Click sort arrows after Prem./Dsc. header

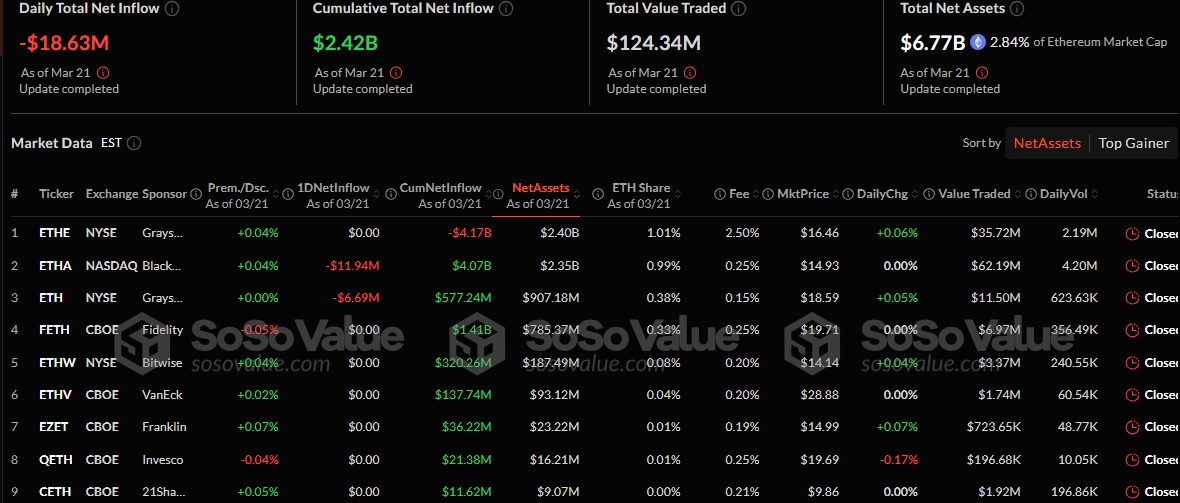(276, 196)
